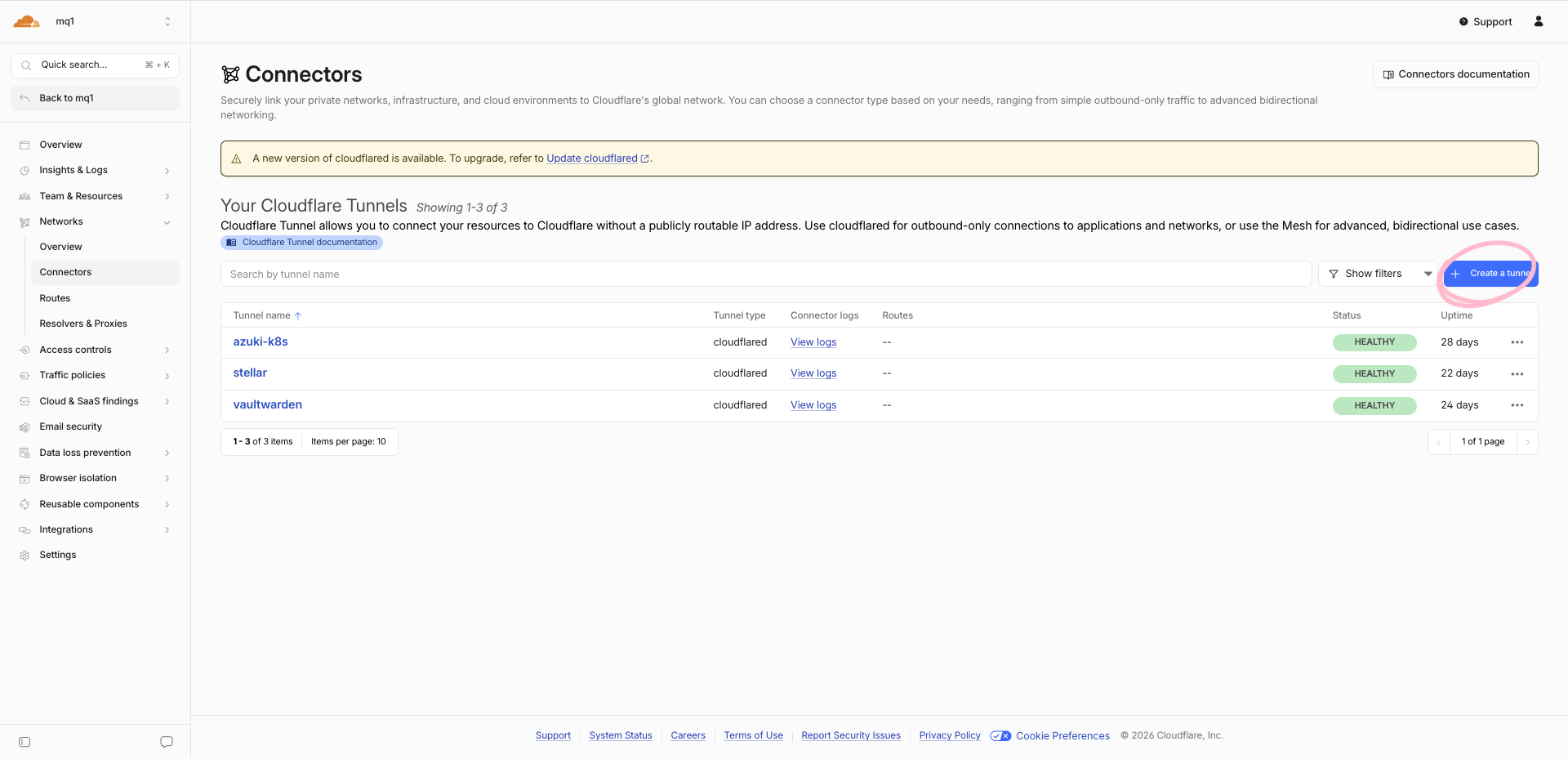The width and height of the screenshot is (1568, 759).
Task: Open the user account profile icon
Action: (1539, 21)
